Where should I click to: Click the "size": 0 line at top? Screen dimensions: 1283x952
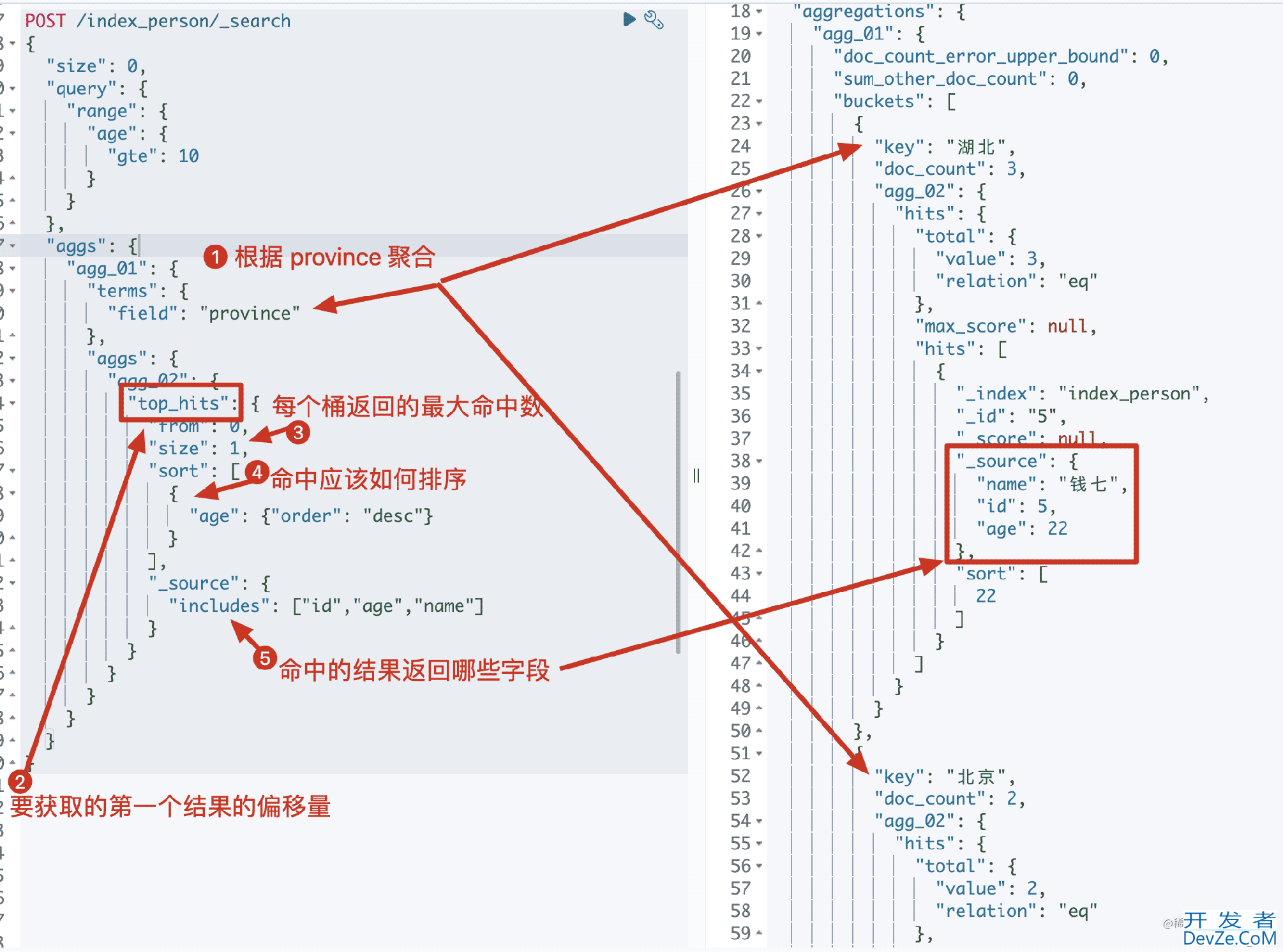click(96, 66)
